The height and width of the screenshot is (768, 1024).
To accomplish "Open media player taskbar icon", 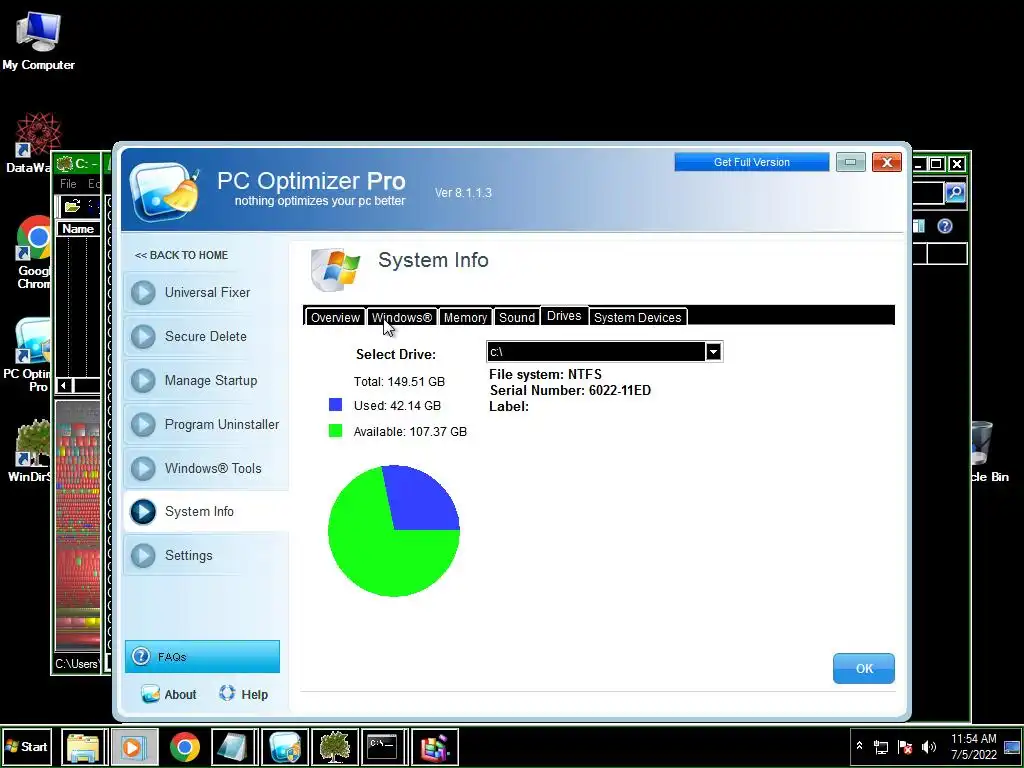I will point(133,747).
